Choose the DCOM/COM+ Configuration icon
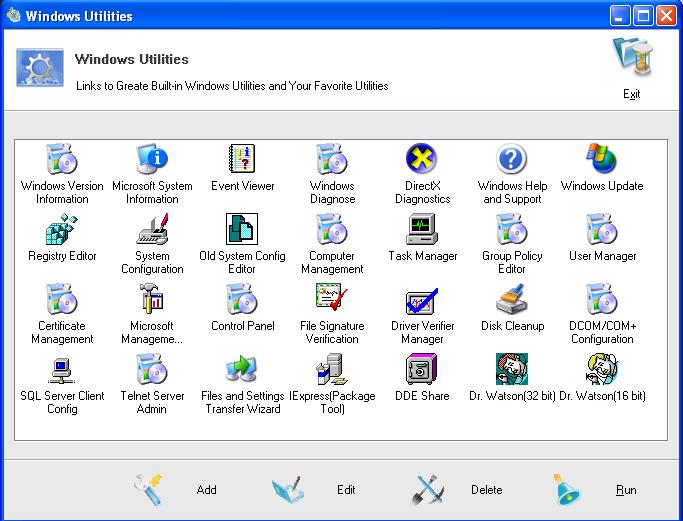This screenshot has height=521, width=683. coord(602,299)
